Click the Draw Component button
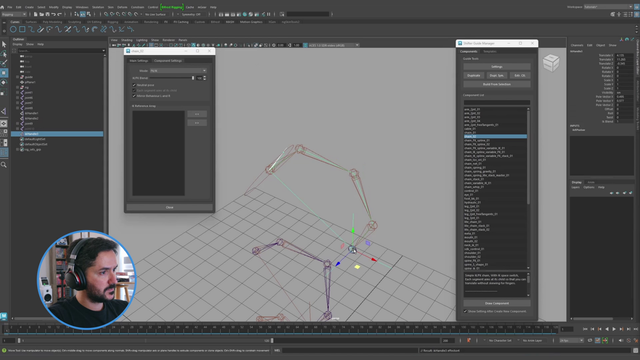 (497, 303)
